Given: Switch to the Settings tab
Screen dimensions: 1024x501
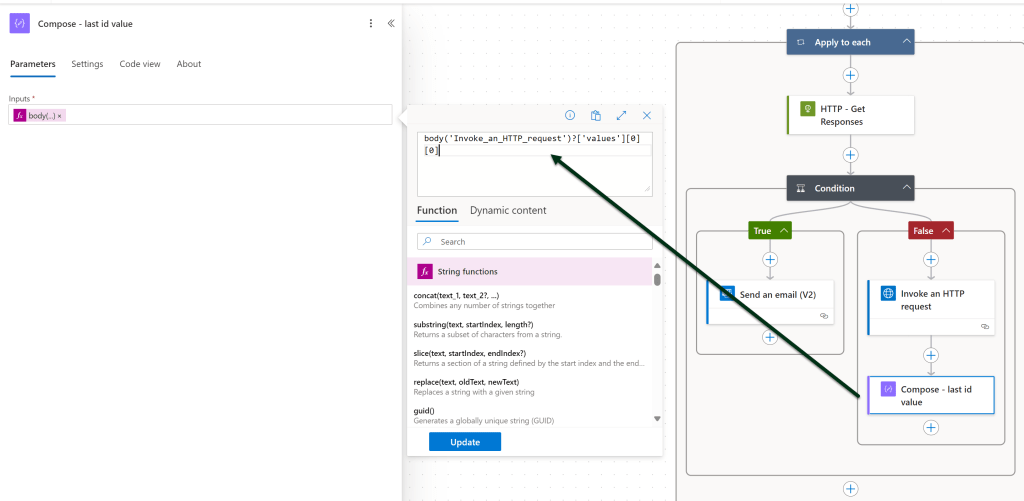Looking at the screenshot, I should point(87,64).
